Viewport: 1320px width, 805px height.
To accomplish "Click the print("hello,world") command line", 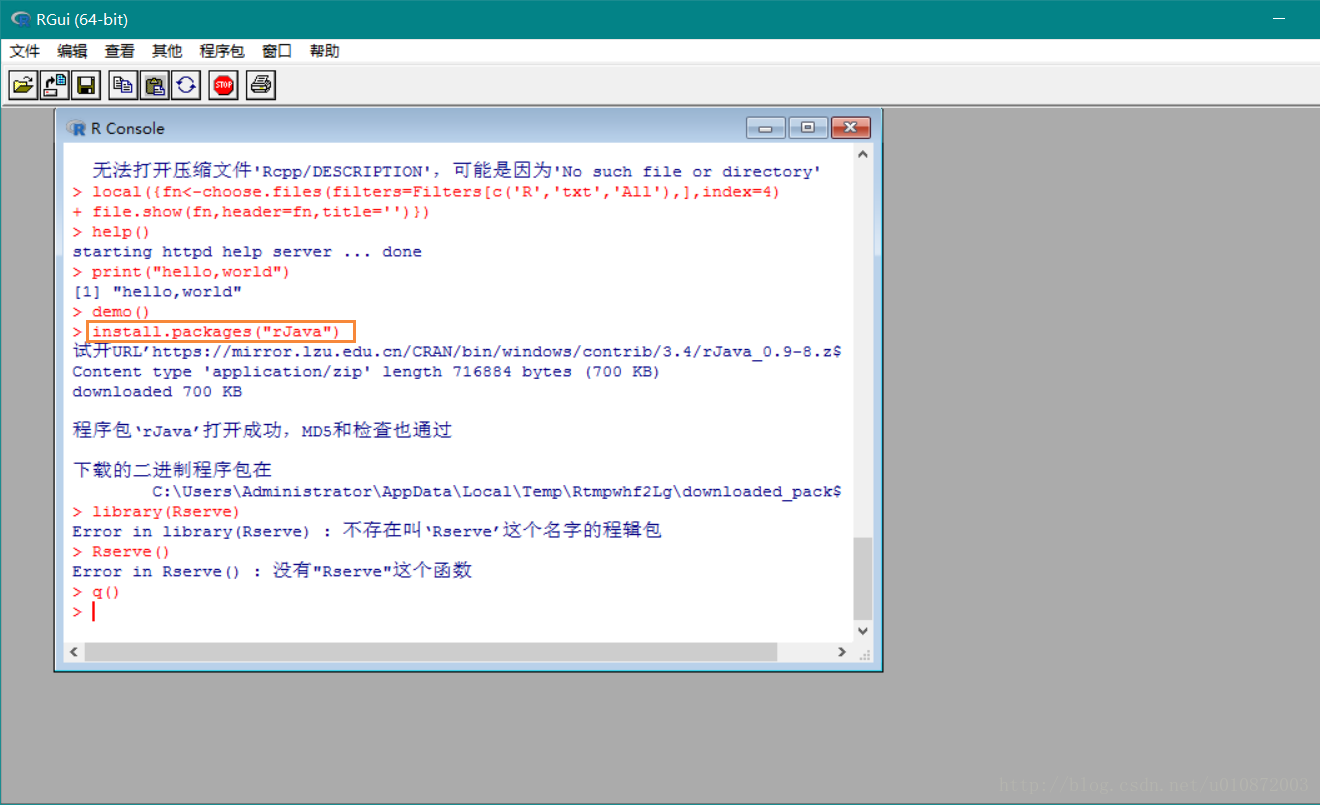I will [181, 271].
